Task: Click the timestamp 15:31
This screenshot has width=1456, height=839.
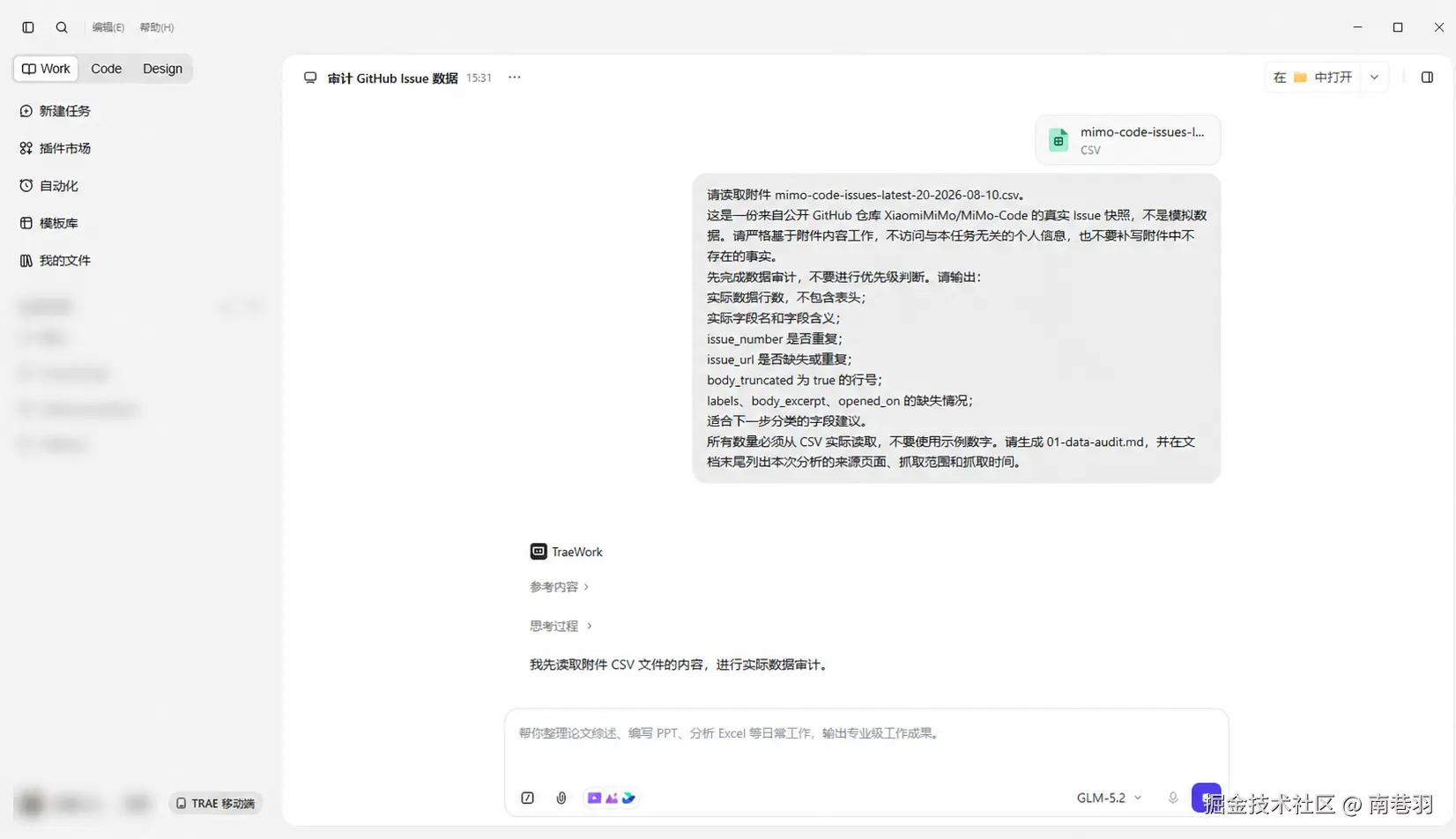Action: 479,78
